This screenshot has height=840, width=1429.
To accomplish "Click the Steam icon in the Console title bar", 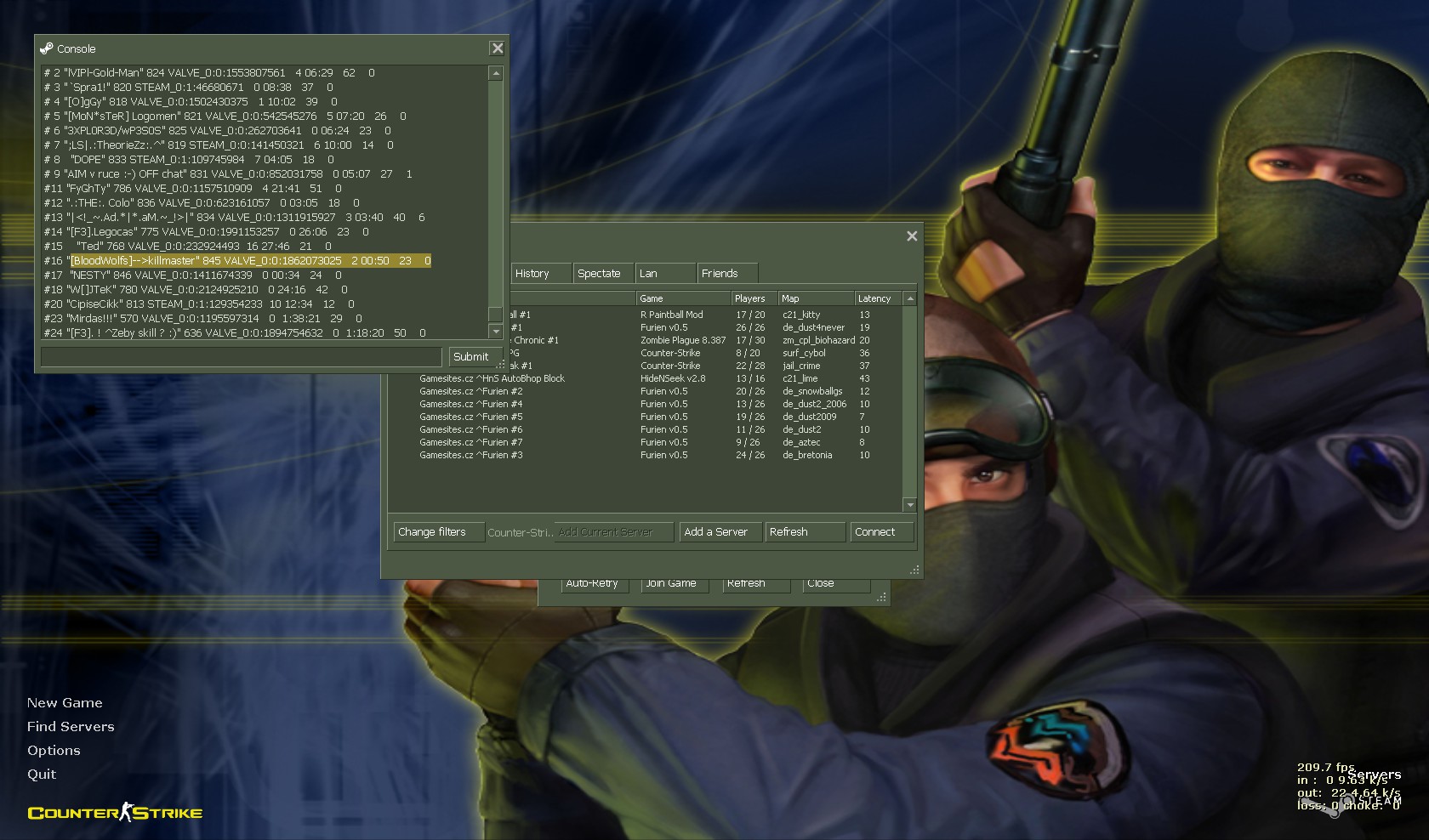I will click(47, 48).
